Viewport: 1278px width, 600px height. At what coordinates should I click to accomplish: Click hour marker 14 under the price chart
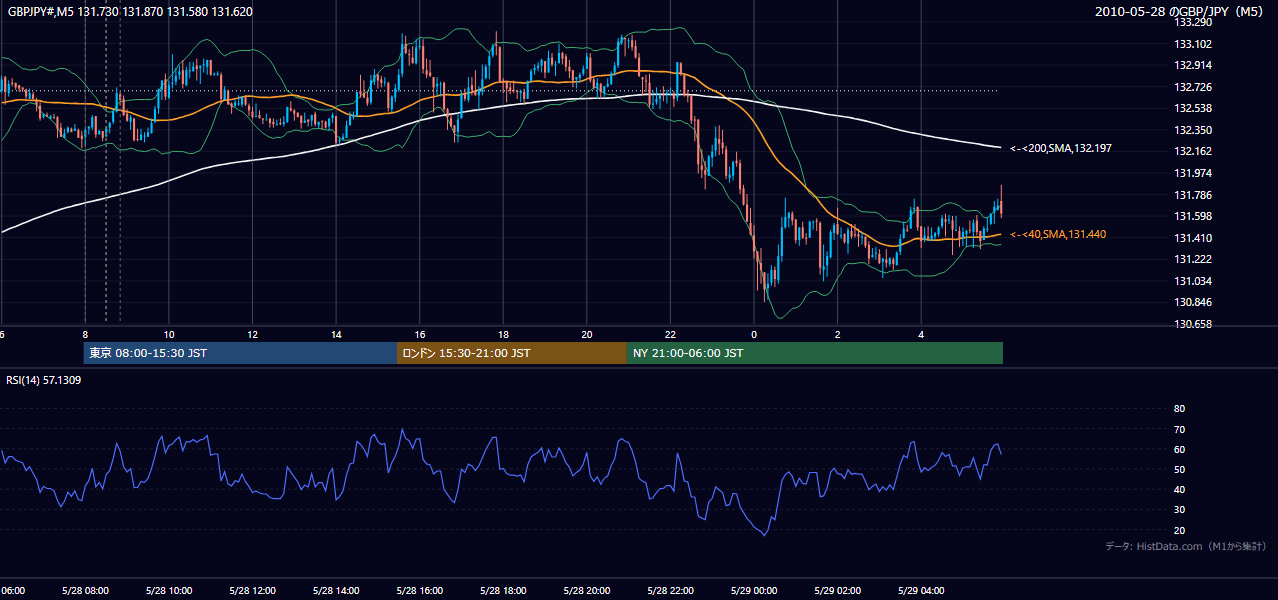336,335
